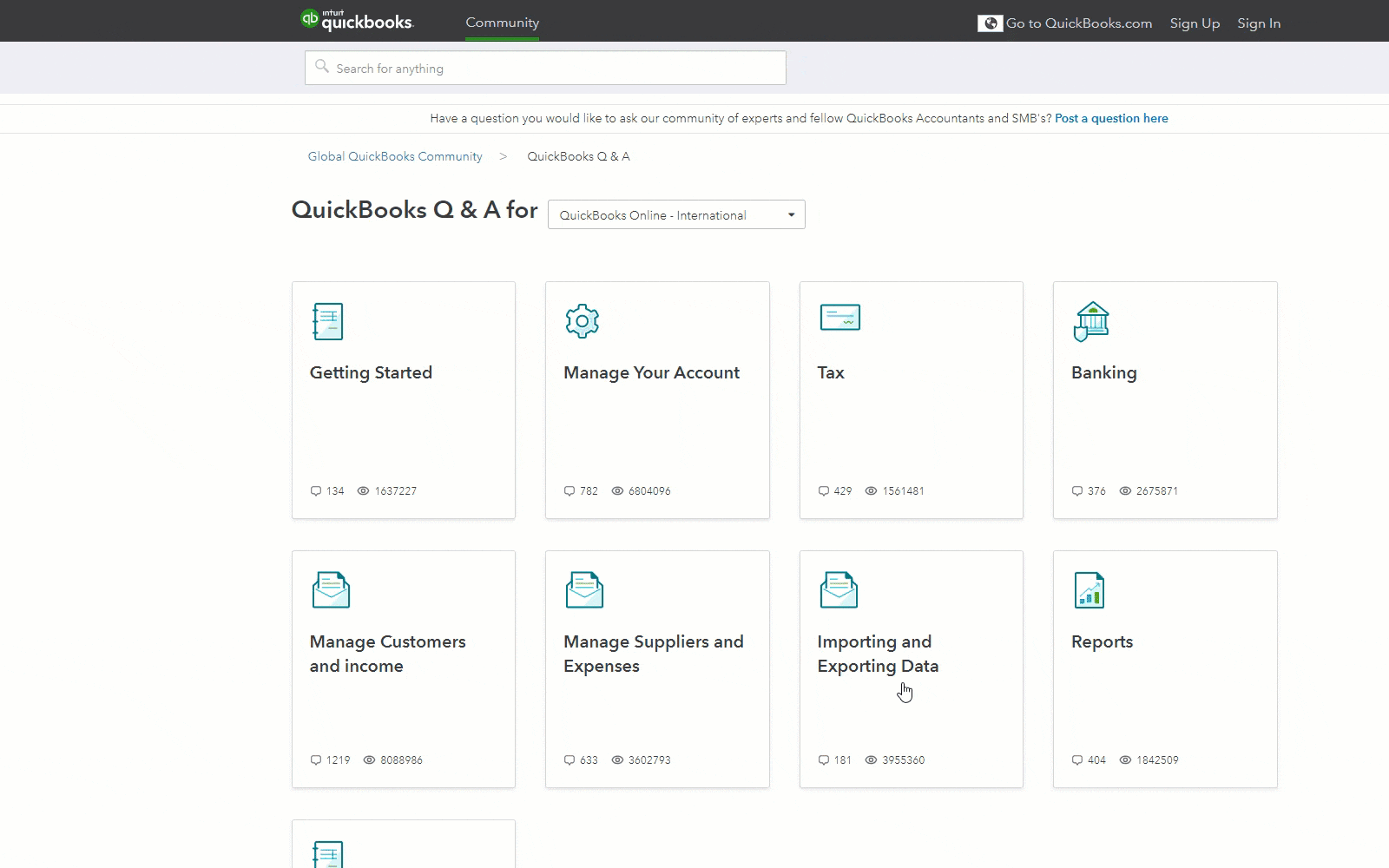Open Post a question here link
This screenshot has width=1389, height=868.
(x=1111, y=118)
